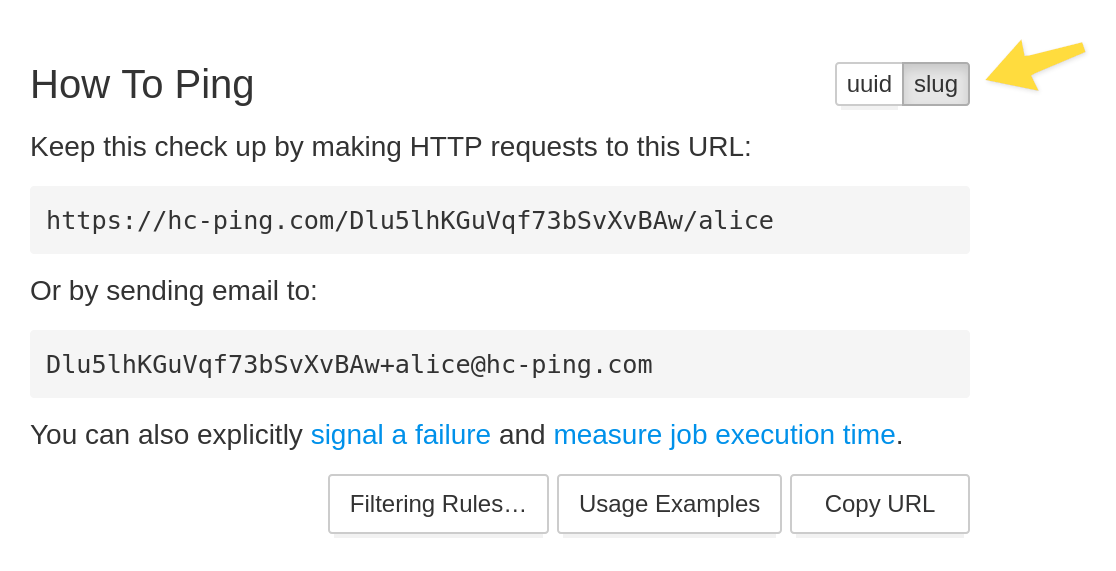Click the 'How To Ping' heading
Image resolution: width=1116 pixels, height=571 pixels.
(142, 84)
